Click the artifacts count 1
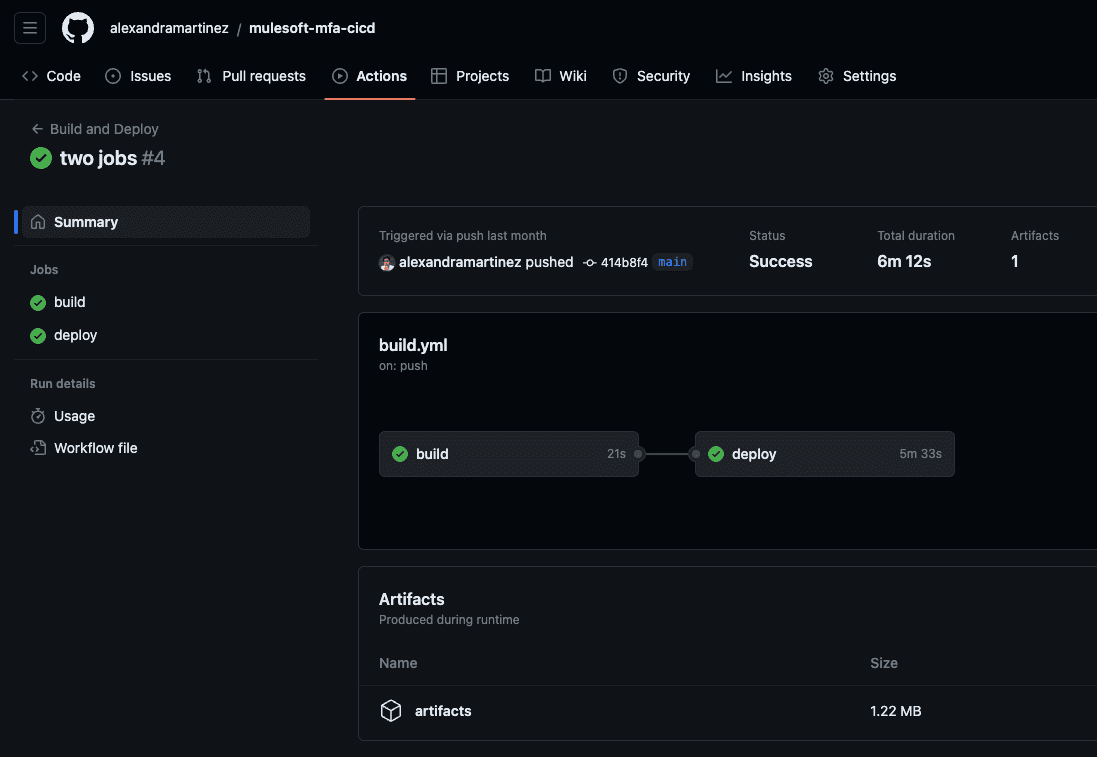1097x757 pixels. 1014,262
